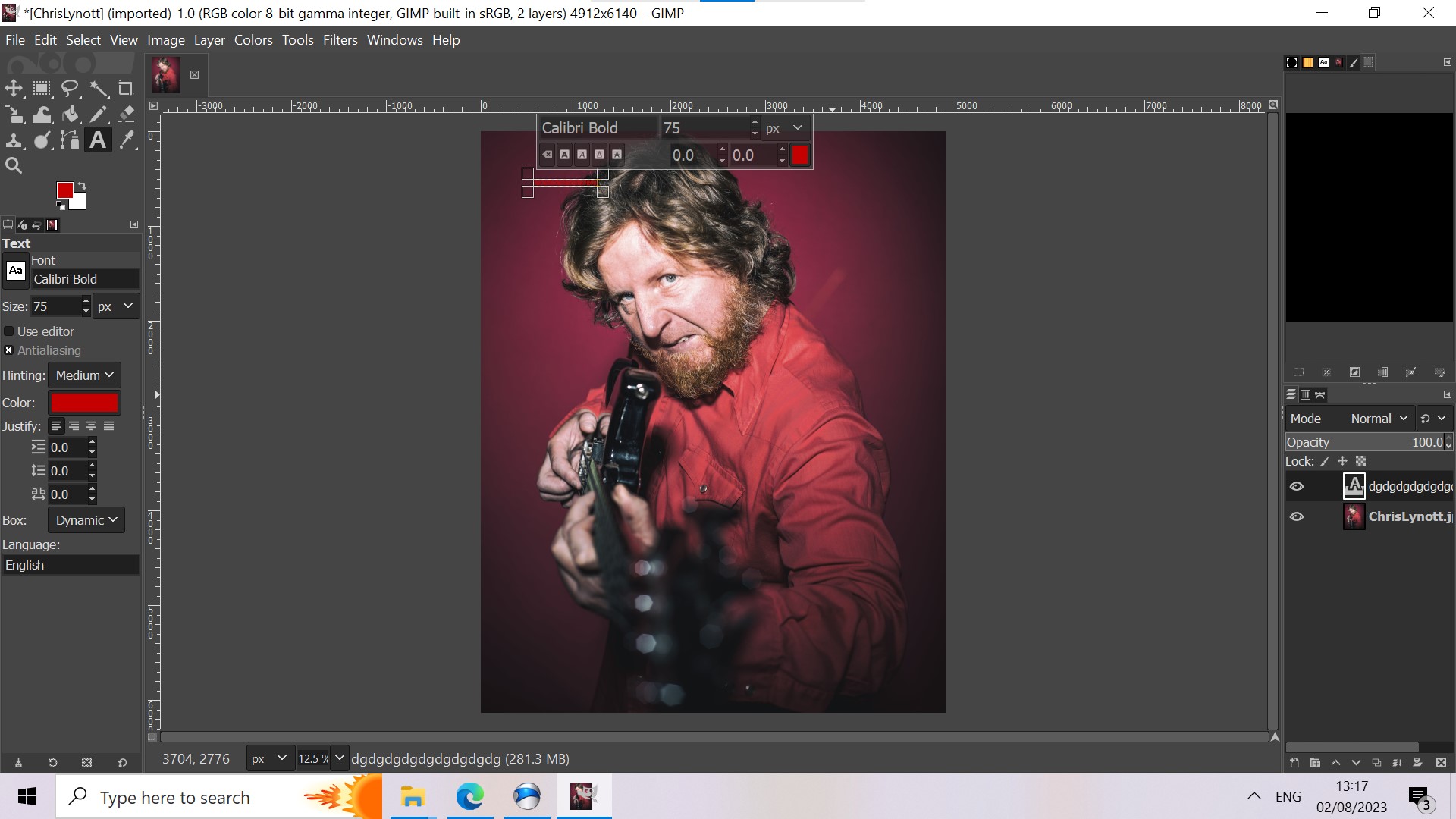Choose the Color Picker eyedropper tool
This screenshot has height=819, width=1456.
pyautogui.click(x=127, y=140)
